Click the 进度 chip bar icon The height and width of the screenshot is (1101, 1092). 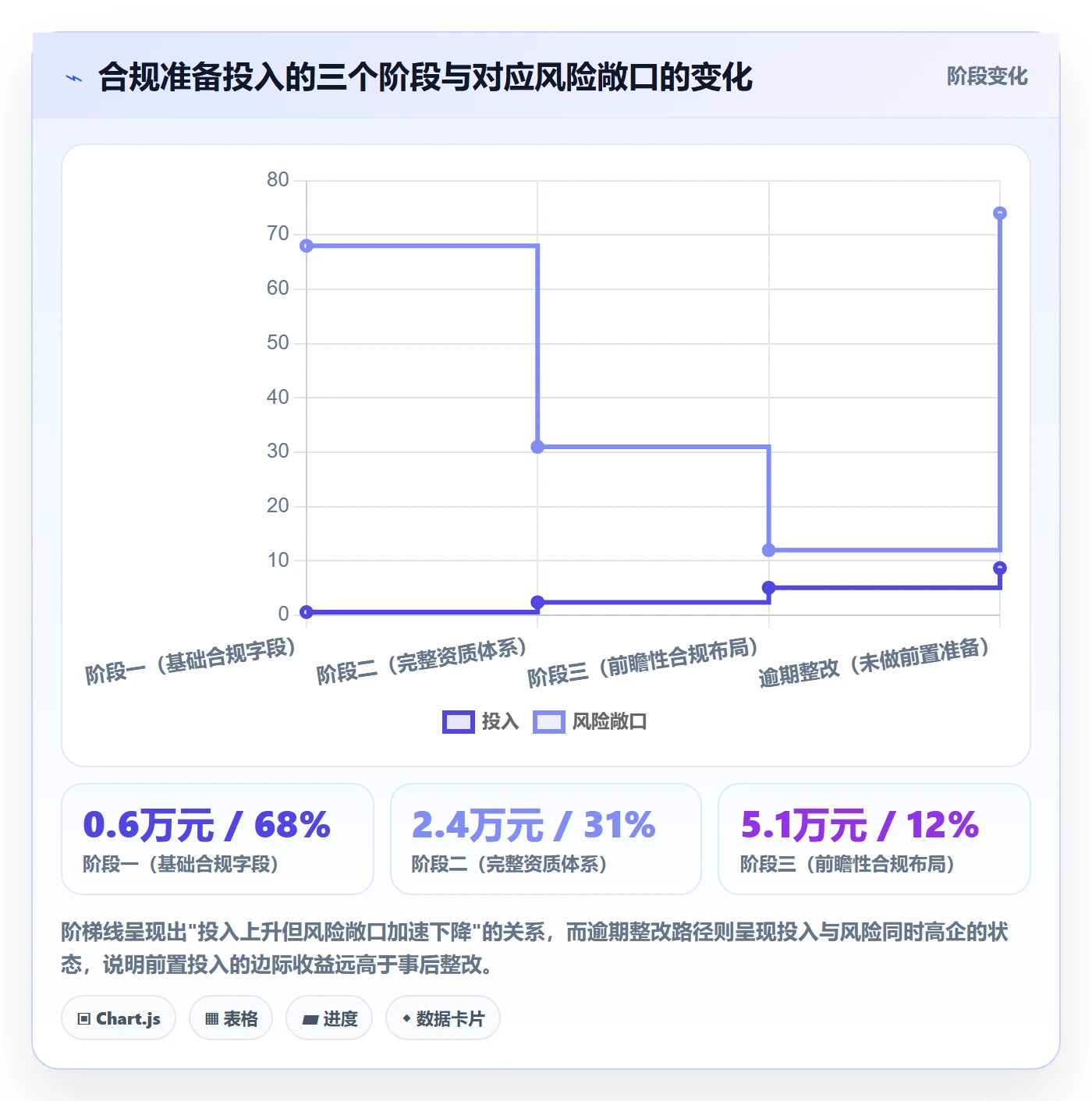click(310, 1019)
